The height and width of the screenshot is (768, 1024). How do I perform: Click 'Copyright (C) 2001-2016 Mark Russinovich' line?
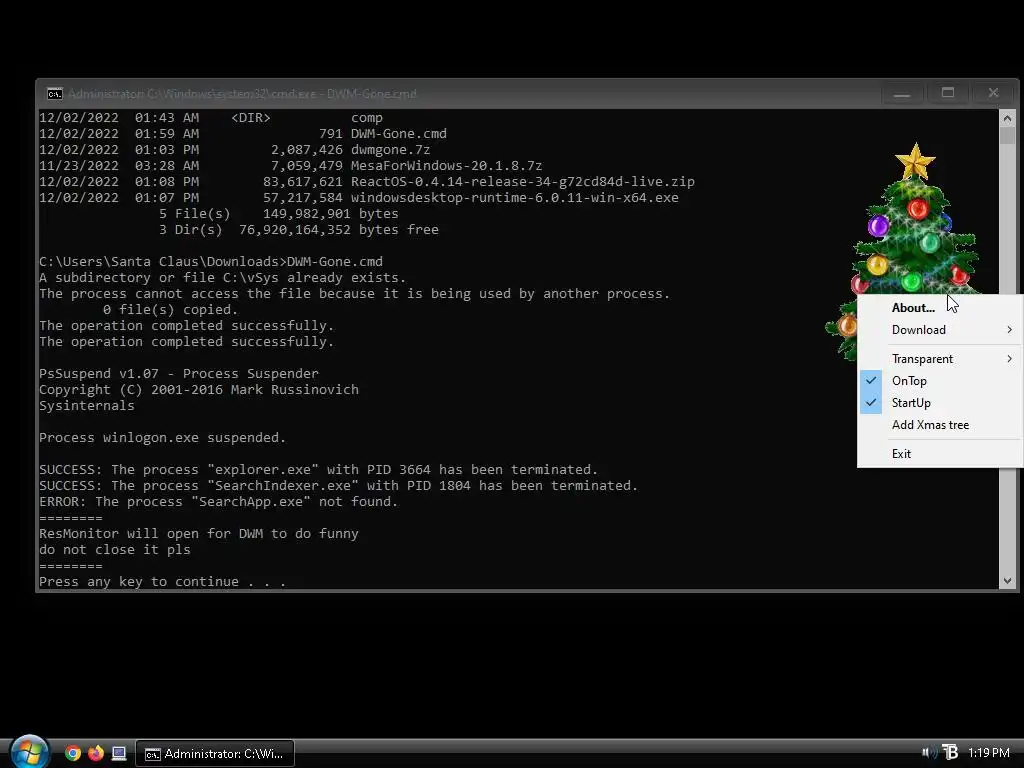[x=199, y=390]
